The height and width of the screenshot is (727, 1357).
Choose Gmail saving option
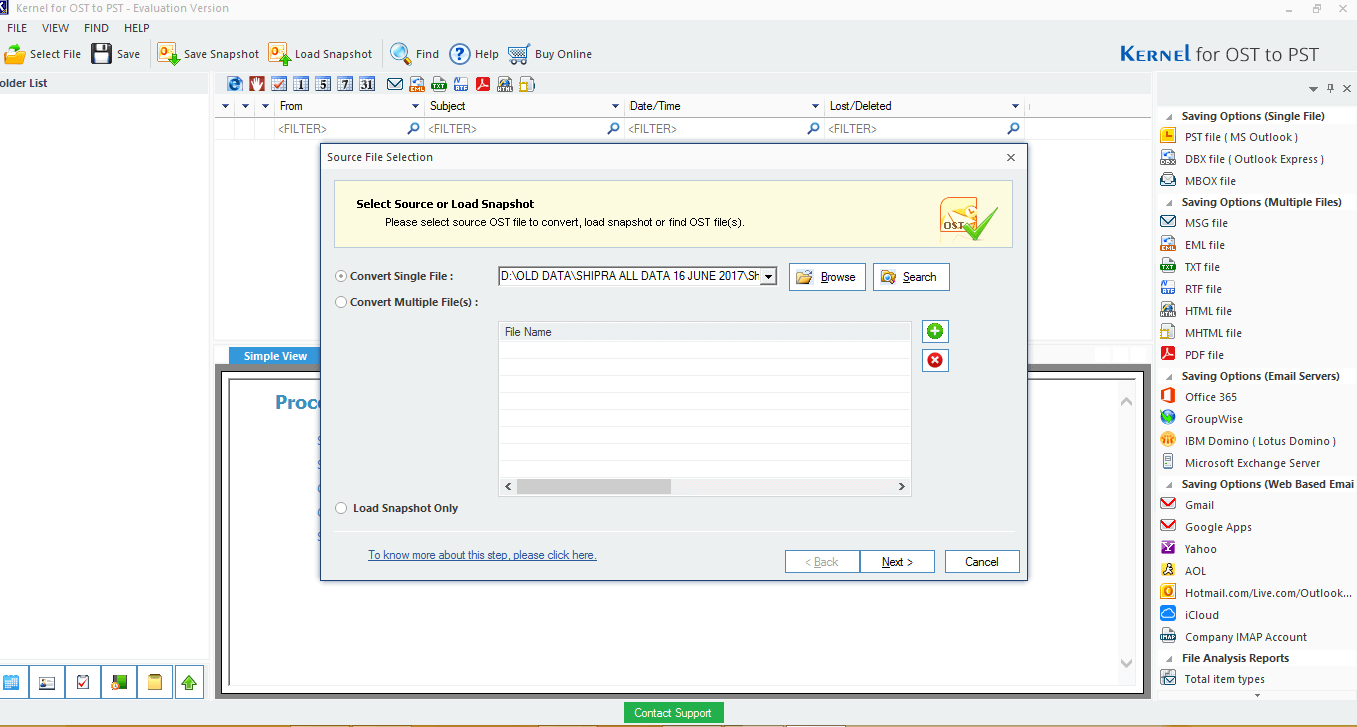pyautogui.click(x=1199, y=505)
